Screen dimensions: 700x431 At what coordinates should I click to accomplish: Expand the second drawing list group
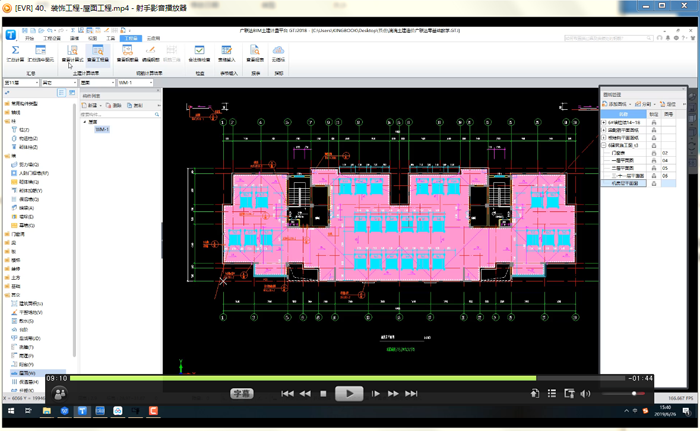pos(604,130)
